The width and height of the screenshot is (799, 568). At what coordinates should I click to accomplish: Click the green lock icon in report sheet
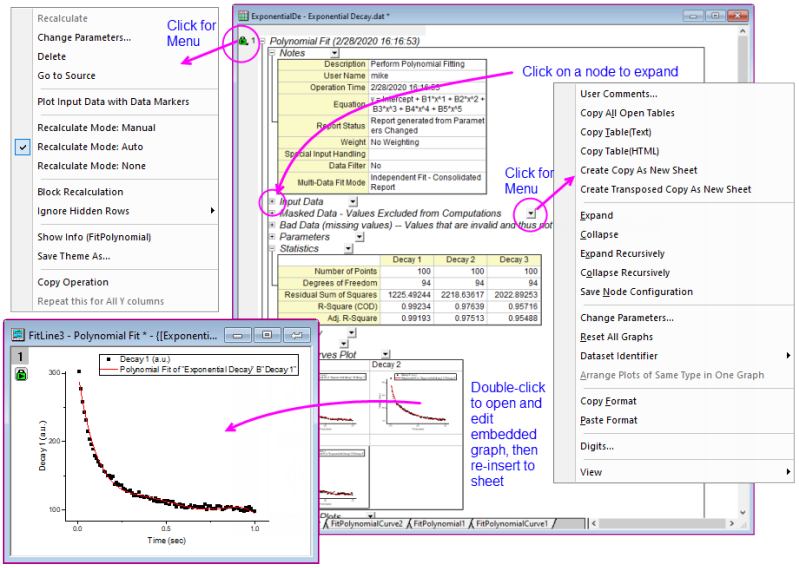[243, 41]
